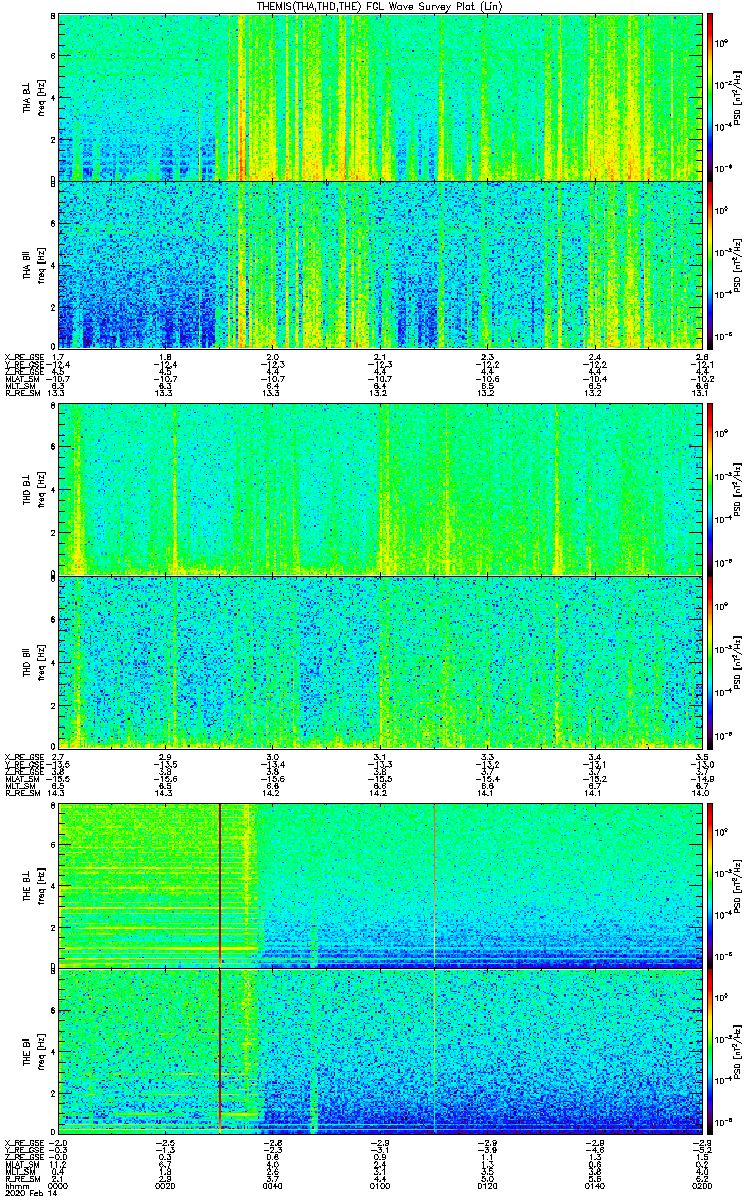Viewport: 750px width, 1200px height.
Task: Select the THA B-perpendicular spectrogram panel
Action: pyautogui.click(x=380, y=97)
